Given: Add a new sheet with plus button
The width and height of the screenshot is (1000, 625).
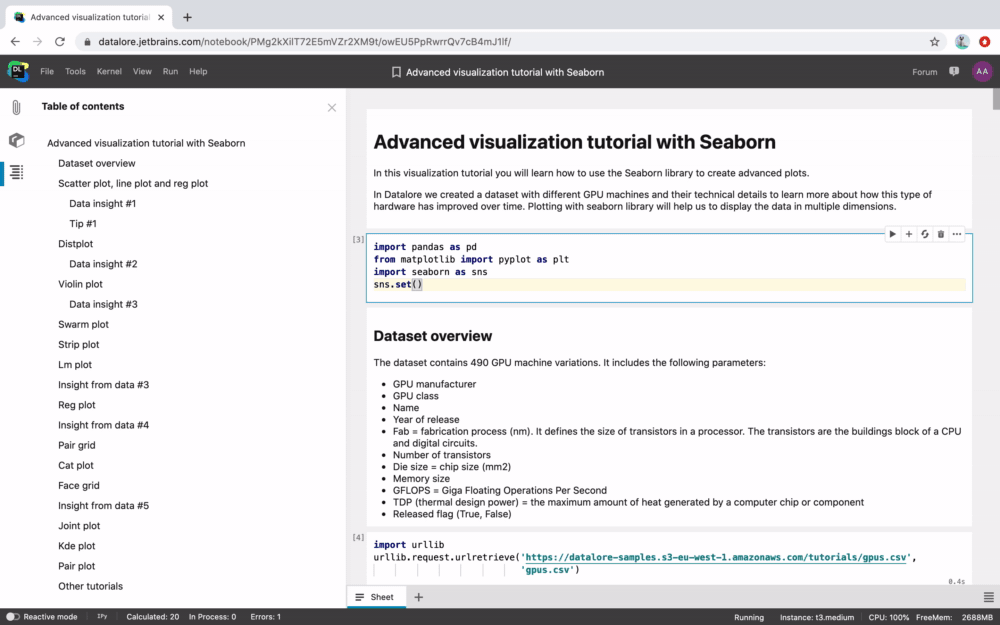Looking at the screenshot, I should [418, 597].
